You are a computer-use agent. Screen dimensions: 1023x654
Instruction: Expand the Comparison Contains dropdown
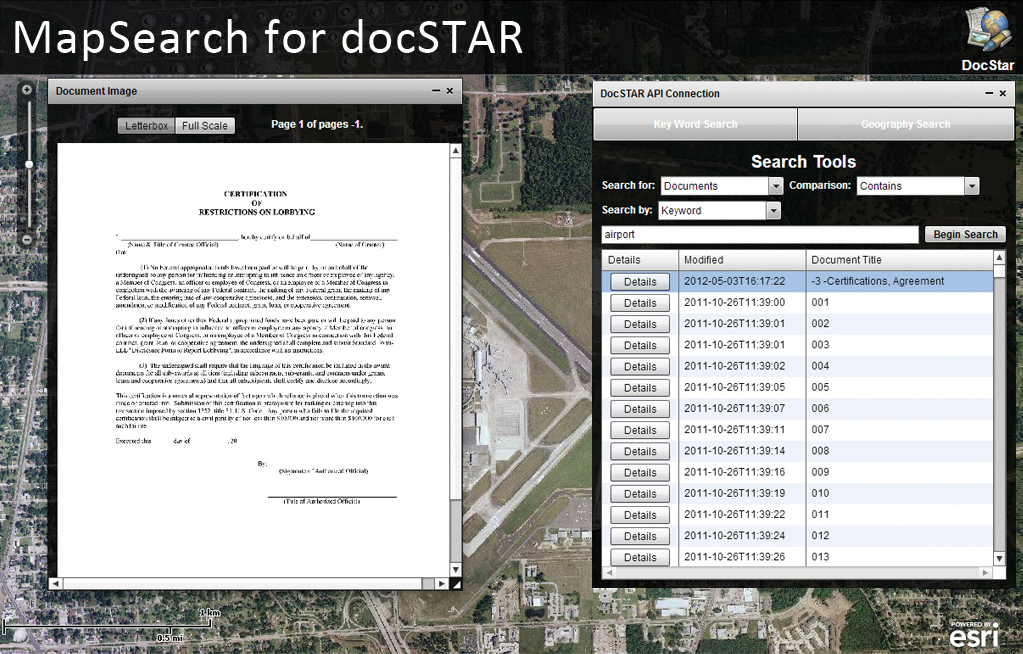coord(971,186)
